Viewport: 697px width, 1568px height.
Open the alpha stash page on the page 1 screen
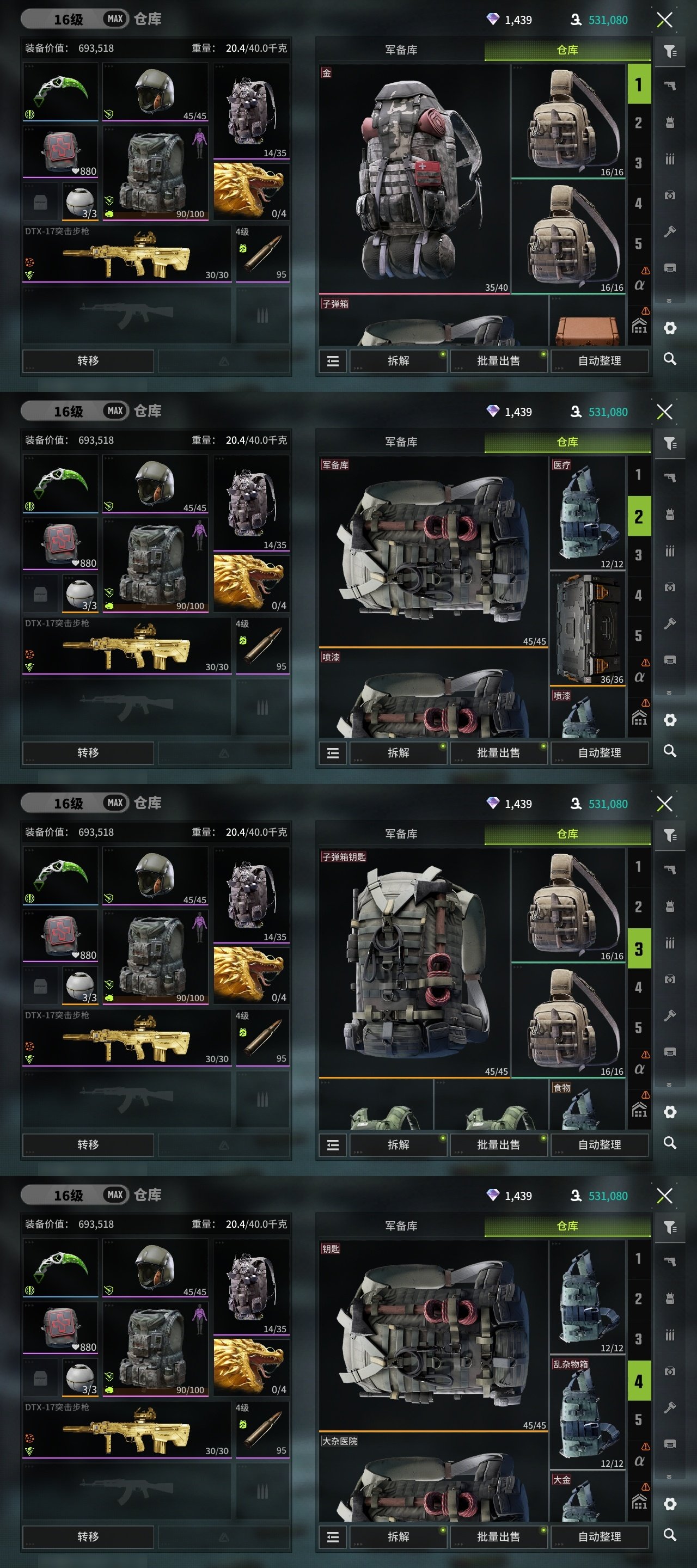click(639, 284)
